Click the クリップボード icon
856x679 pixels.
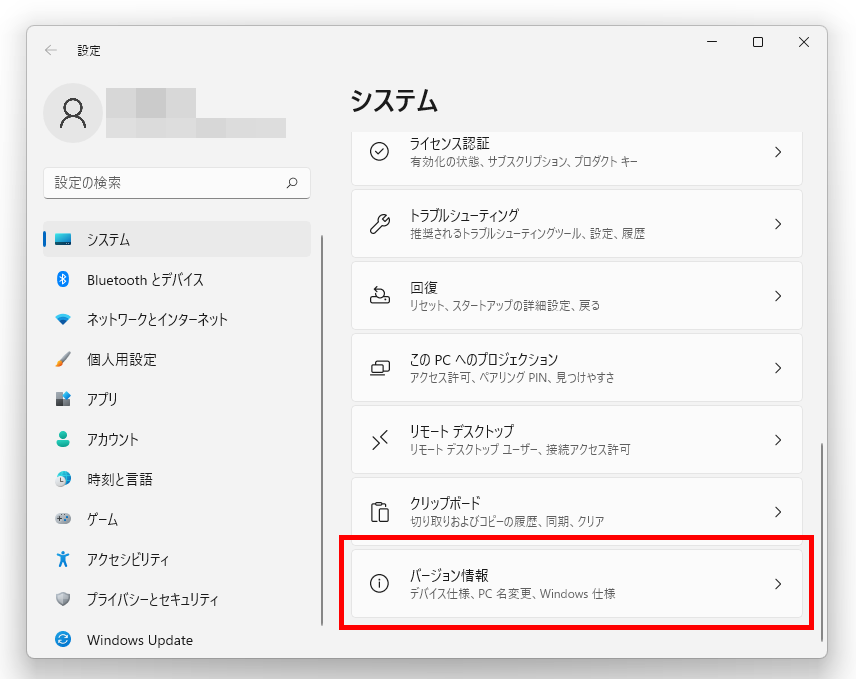379,512
